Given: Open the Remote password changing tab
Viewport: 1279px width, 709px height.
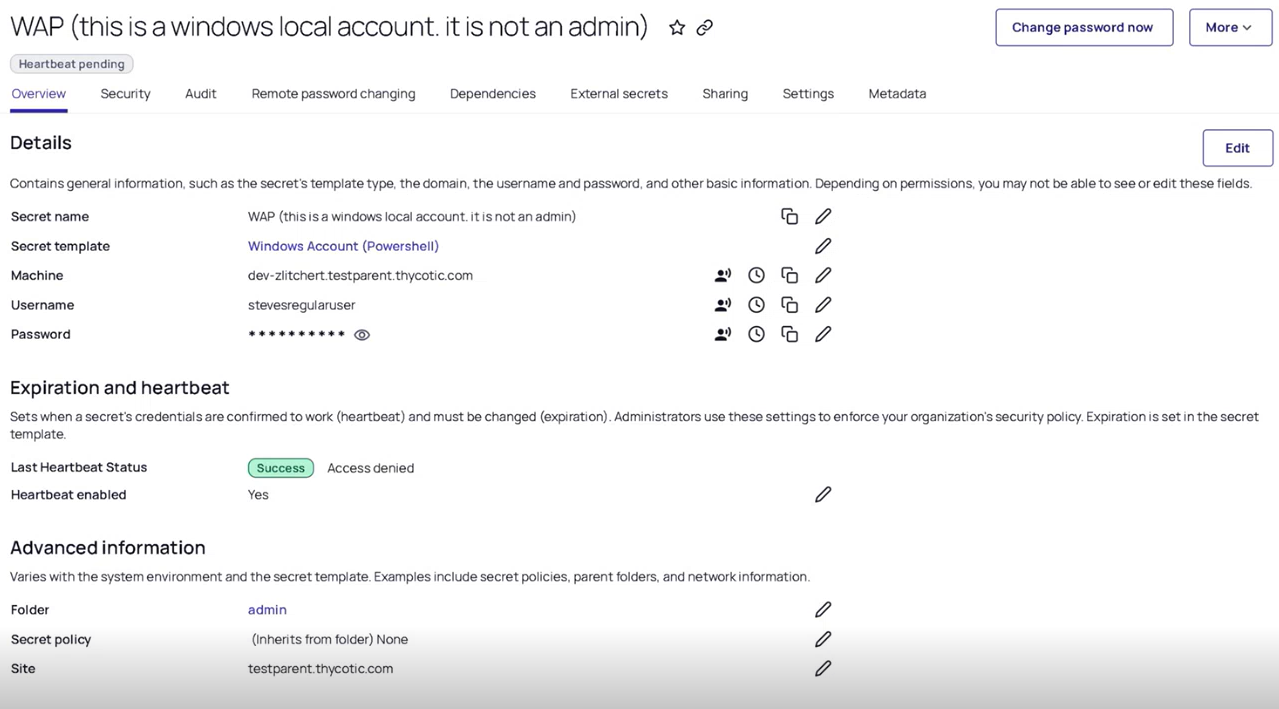Looking at the screenshot, I should coord(333,94).
